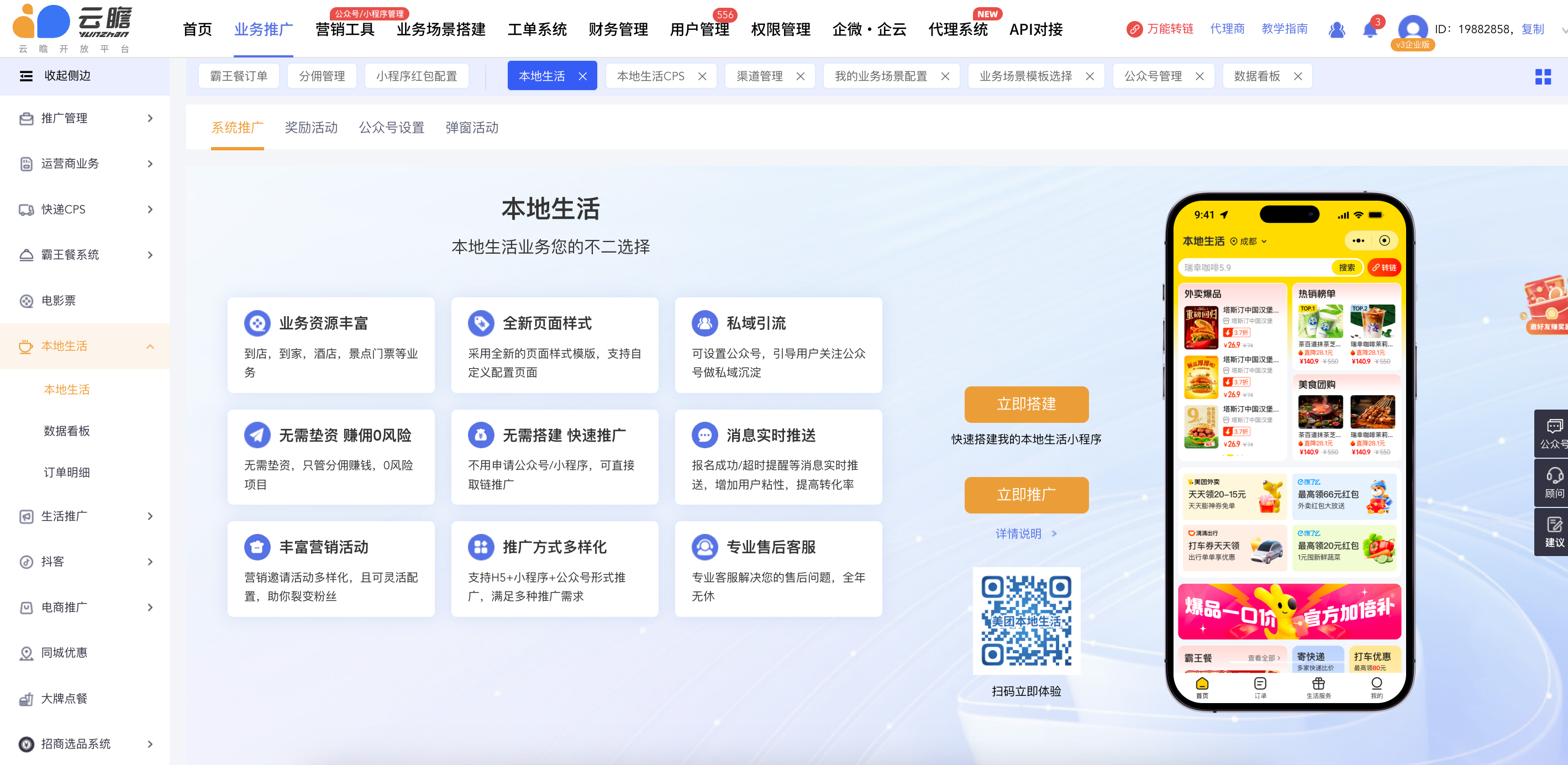
Task: Open the 电影票 sidebar item
Action: coord(59,300)
